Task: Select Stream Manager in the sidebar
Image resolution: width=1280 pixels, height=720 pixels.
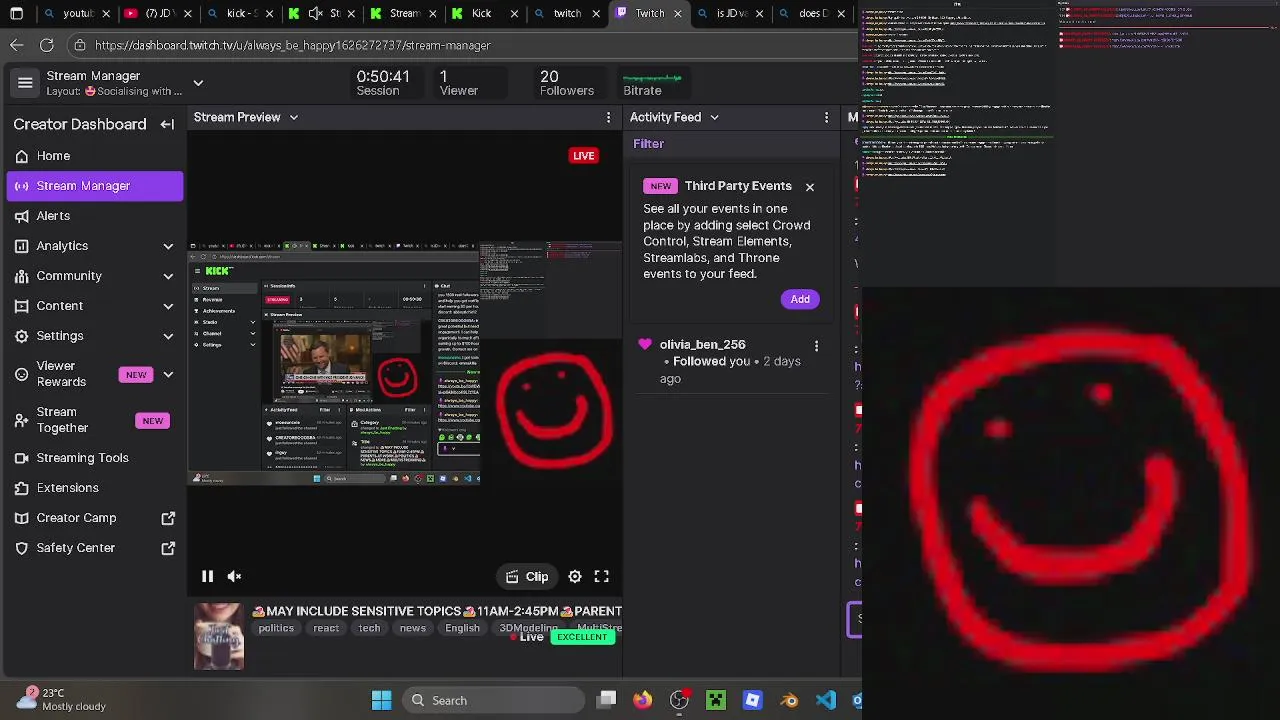Action: tap(95, 186)
